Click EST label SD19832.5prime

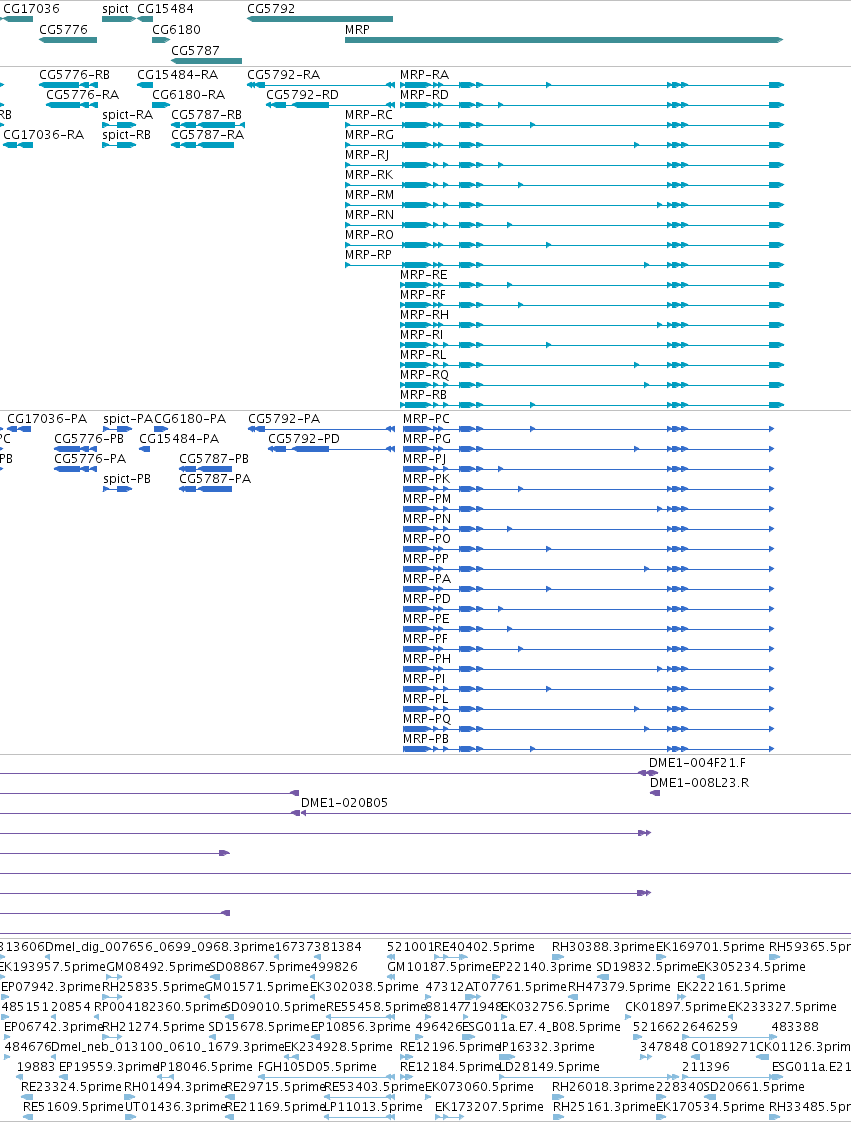(647, 967)
